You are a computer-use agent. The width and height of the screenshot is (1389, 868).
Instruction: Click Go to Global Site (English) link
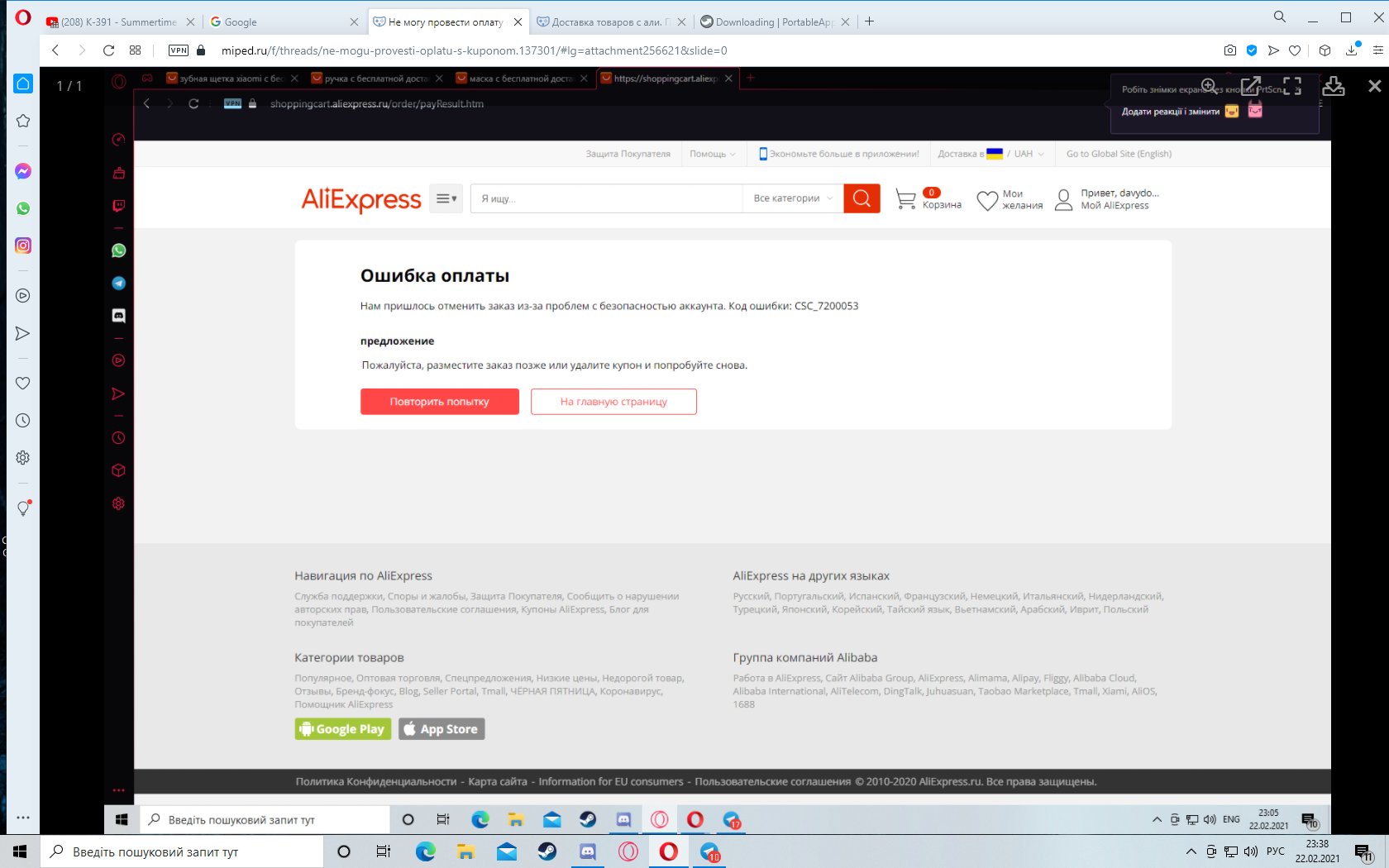tap(1119, 154)
